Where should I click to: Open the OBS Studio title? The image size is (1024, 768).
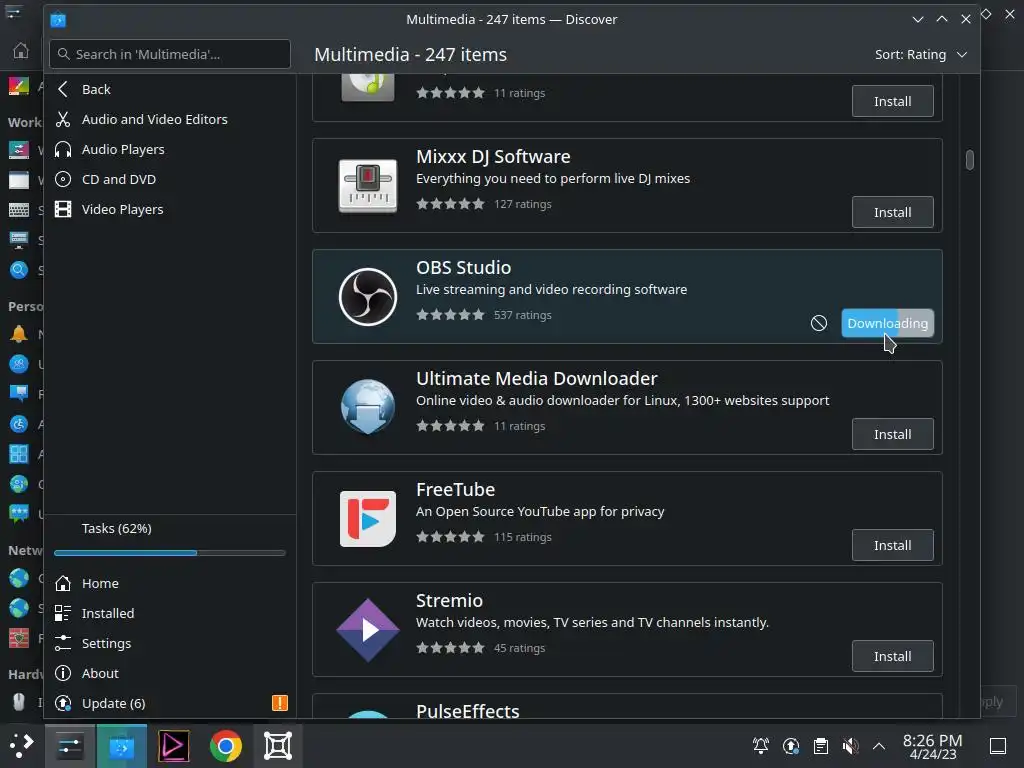coord(464,268)
